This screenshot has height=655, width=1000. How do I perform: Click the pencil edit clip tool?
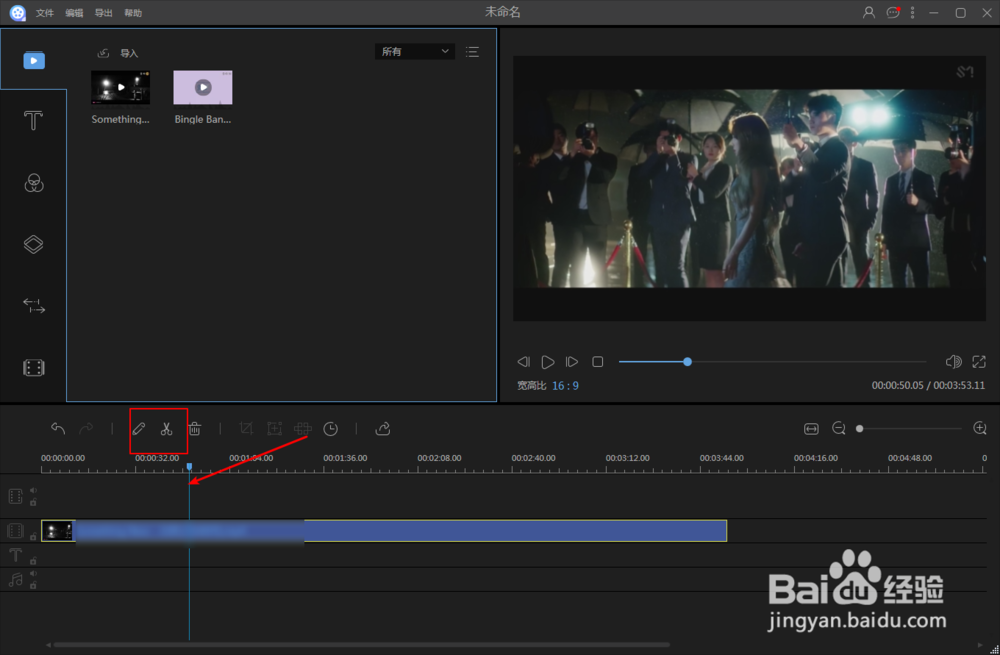(x=138, y=429)
